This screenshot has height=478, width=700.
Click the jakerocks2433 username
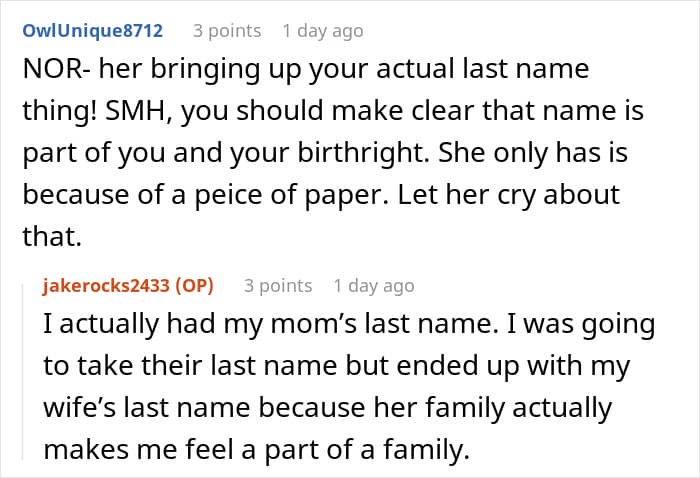109,286
